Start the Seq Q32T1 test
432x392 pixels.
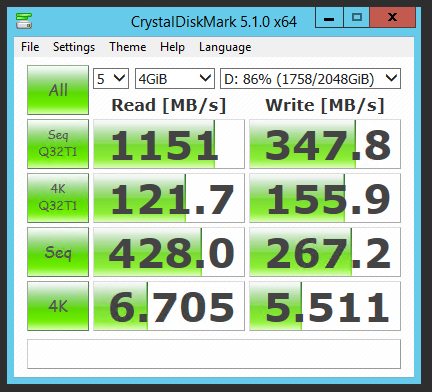coord(58,144)
